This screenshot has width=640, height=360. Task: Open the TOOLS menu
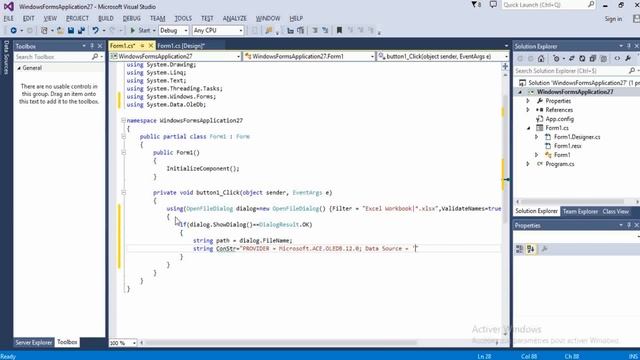[x=183, y=18]
